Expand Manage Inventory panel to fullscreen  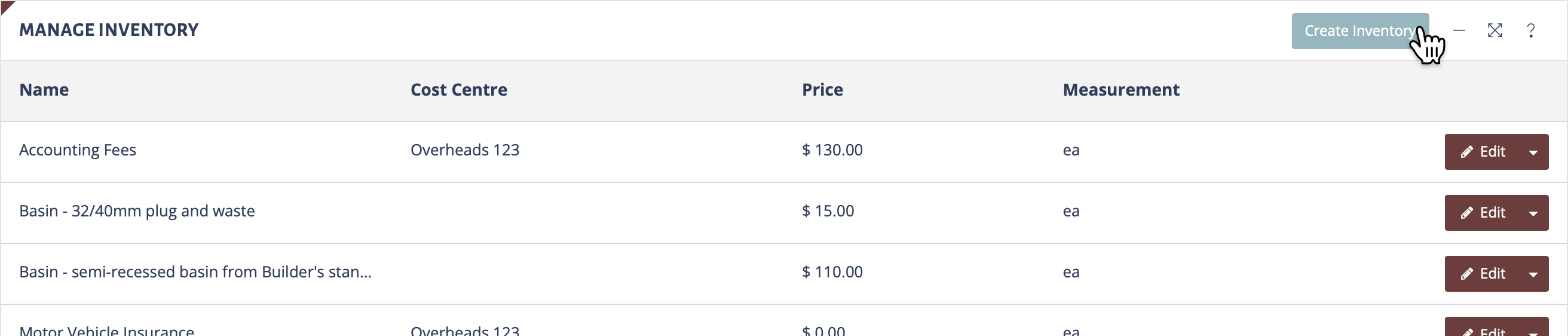(1495, 30)
